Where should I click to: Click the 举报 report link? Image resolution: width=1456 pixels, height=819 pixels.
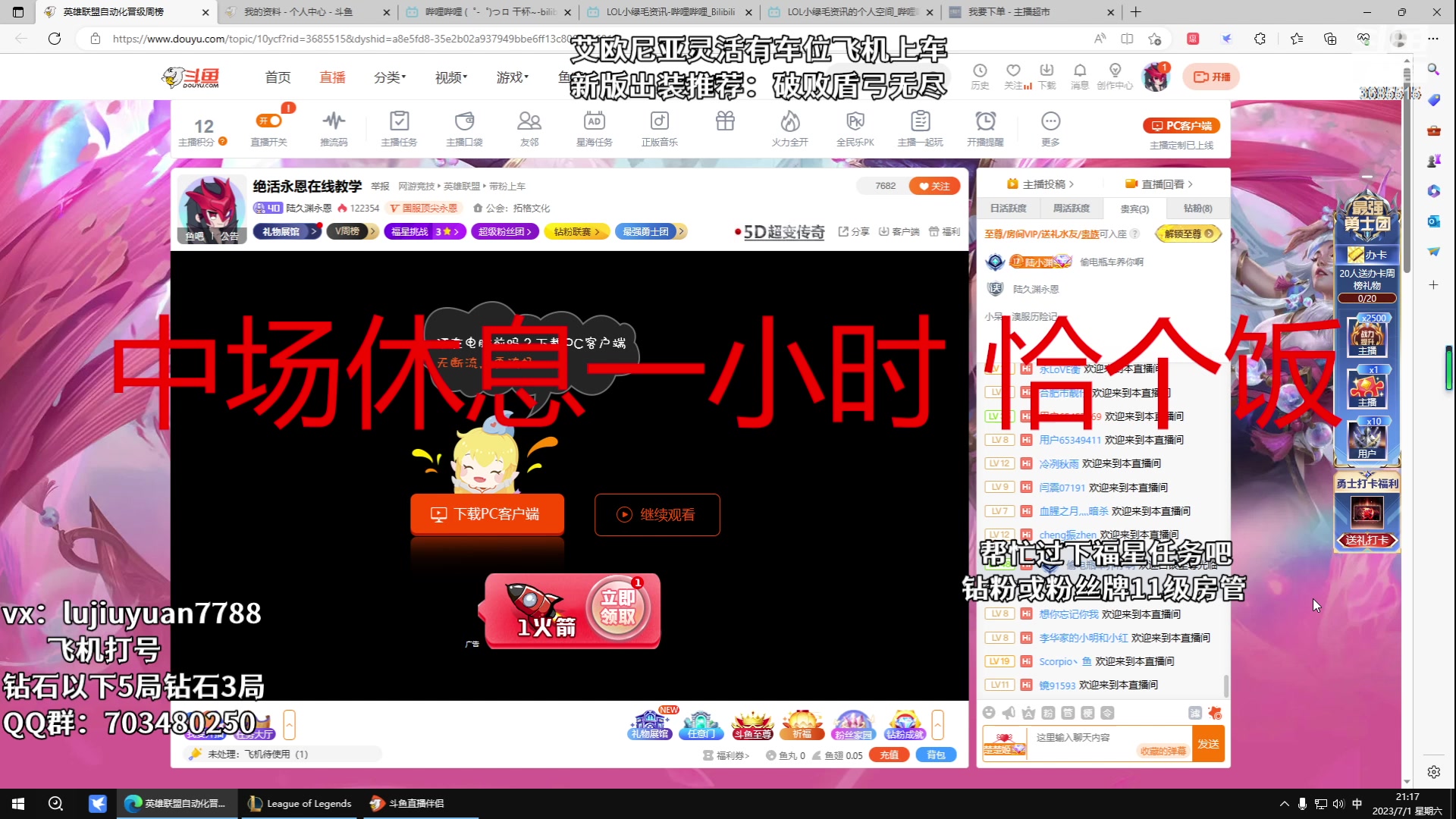pyautogui.click(x=380, y=187)
